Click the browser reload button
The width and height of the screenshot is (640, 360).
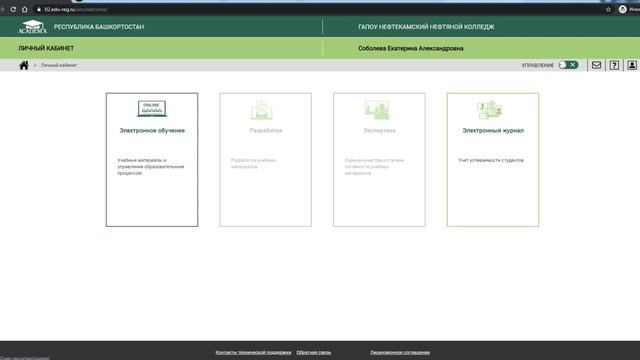pyautogui.click(x=13, y=9)
